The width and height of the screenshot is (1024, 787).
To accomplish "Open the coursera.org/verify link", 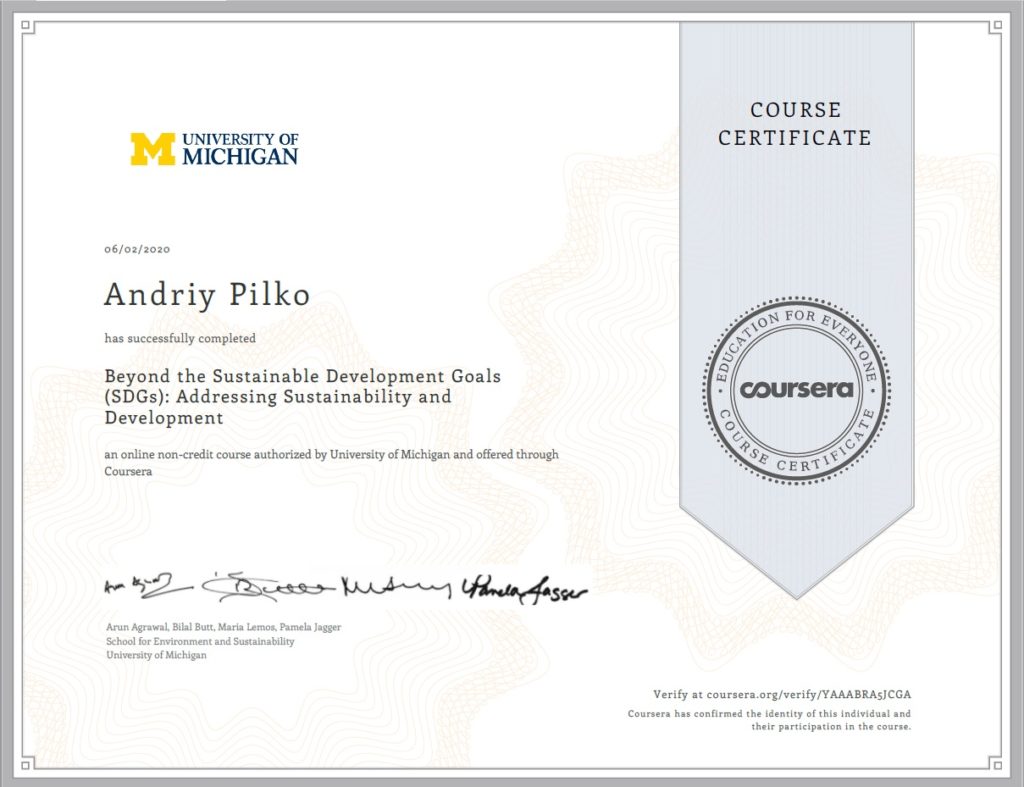I will pyautogui.click(x=782, y=693).
